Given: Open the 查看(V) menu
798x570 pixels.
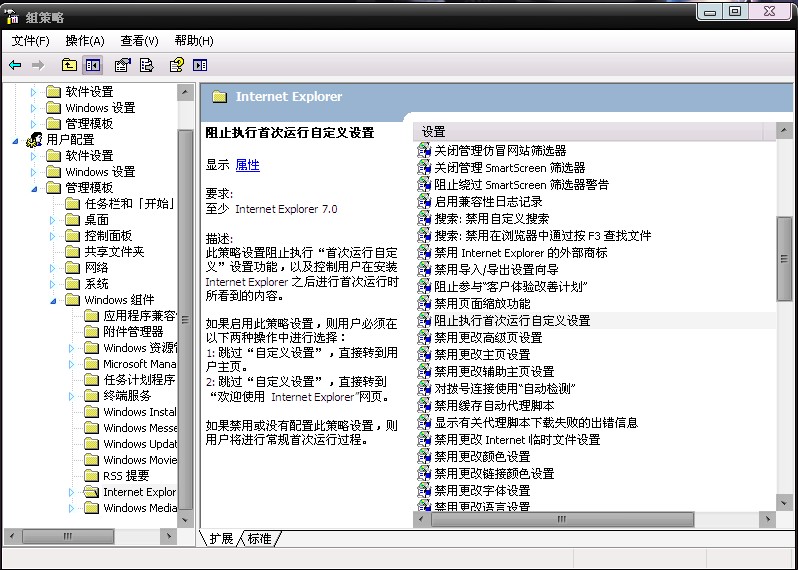Looking at the screenshot, I should (x=139, y=41).
